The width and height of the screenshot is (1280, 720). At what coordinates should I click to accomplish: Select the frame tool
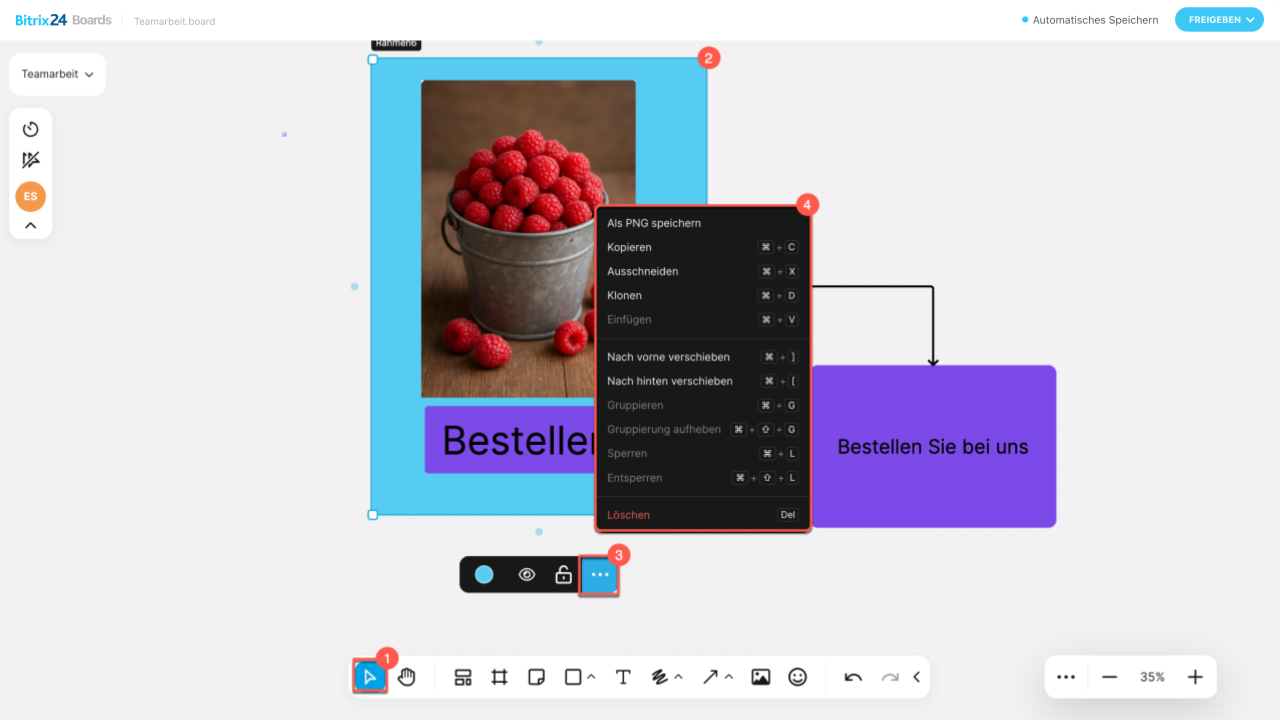point(500,677)
